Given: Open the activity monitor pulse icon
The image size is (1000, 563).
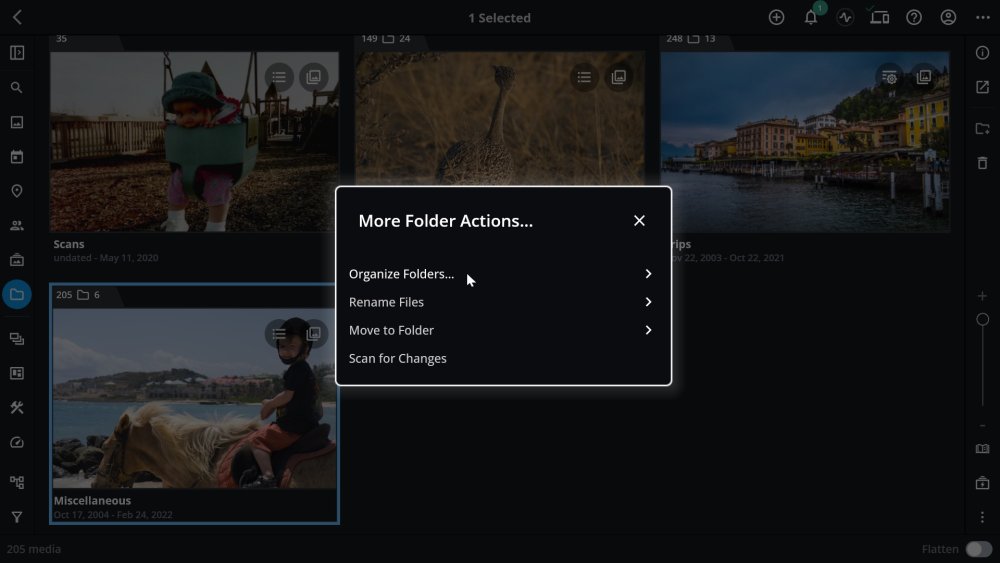Looking at the screenshot, I should pos(845,17).
